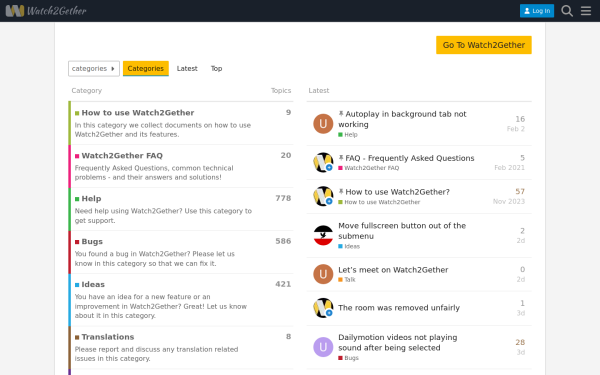The image size is (600, 375).
Task: Expand the categories dropdown selector
Action: point(94,68)
